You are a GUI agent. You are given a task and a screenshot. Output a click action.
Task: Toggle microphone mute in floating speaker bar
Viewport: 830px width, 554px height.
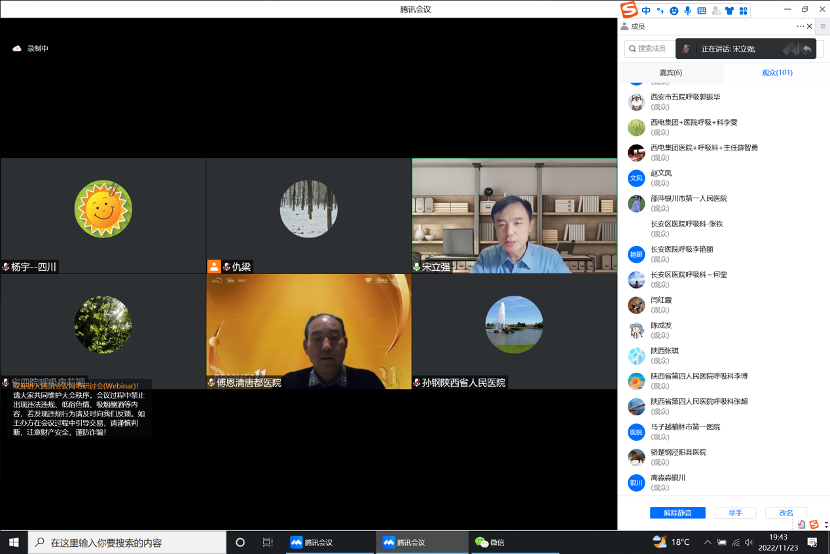(x=686, y=48)
